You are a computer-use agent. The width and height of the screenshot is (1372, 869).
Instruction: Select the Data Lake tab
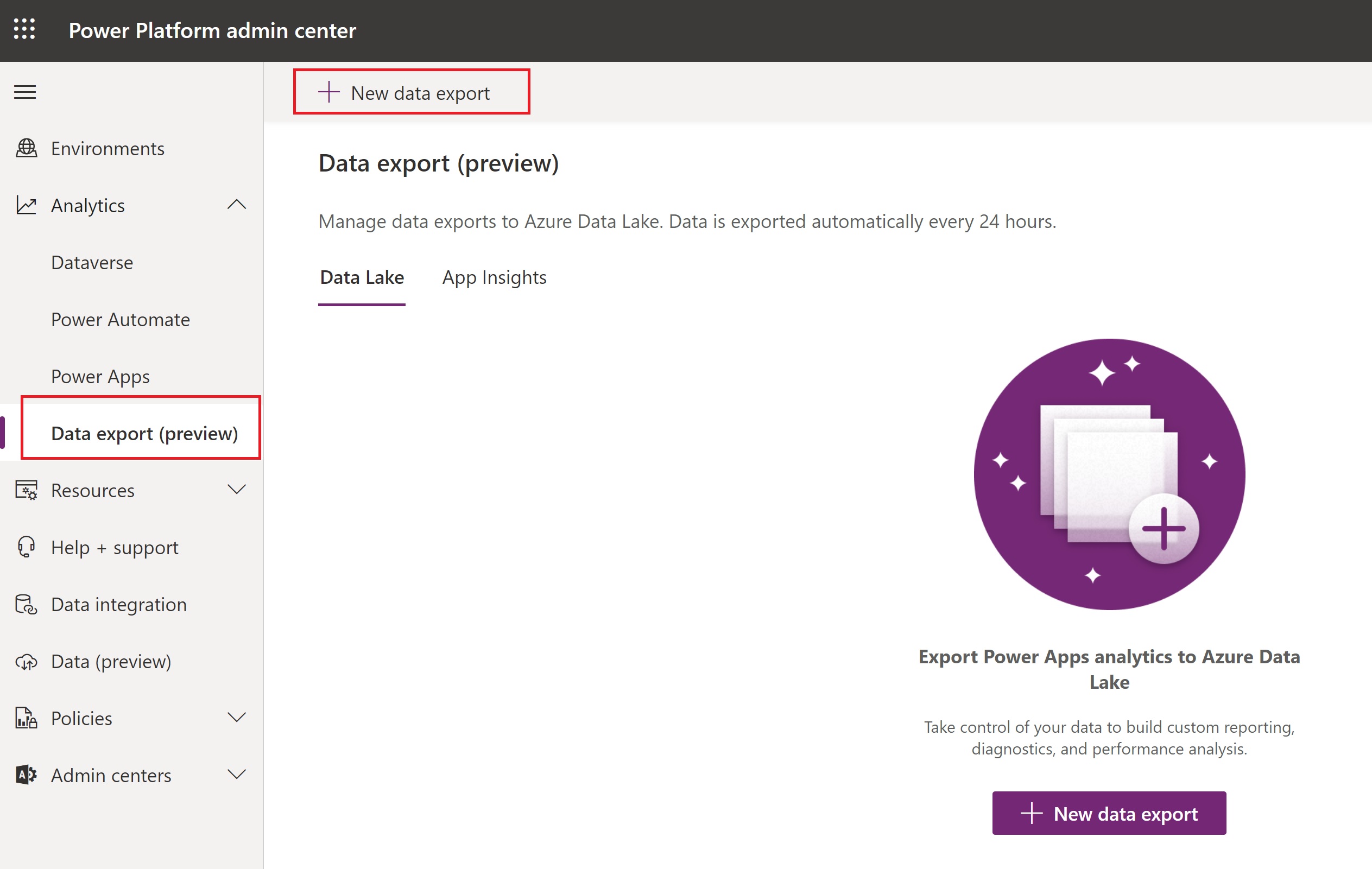(362, 277)
